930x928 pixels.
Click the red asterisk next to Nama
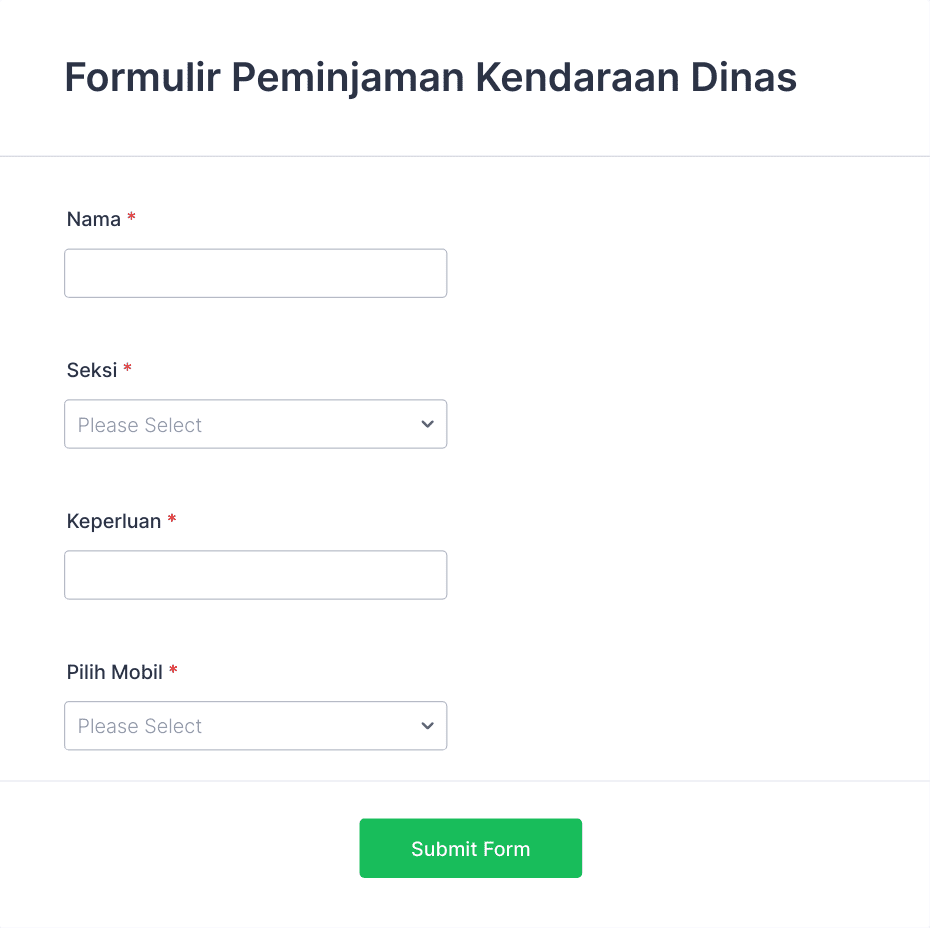click(x=131, y=217)
